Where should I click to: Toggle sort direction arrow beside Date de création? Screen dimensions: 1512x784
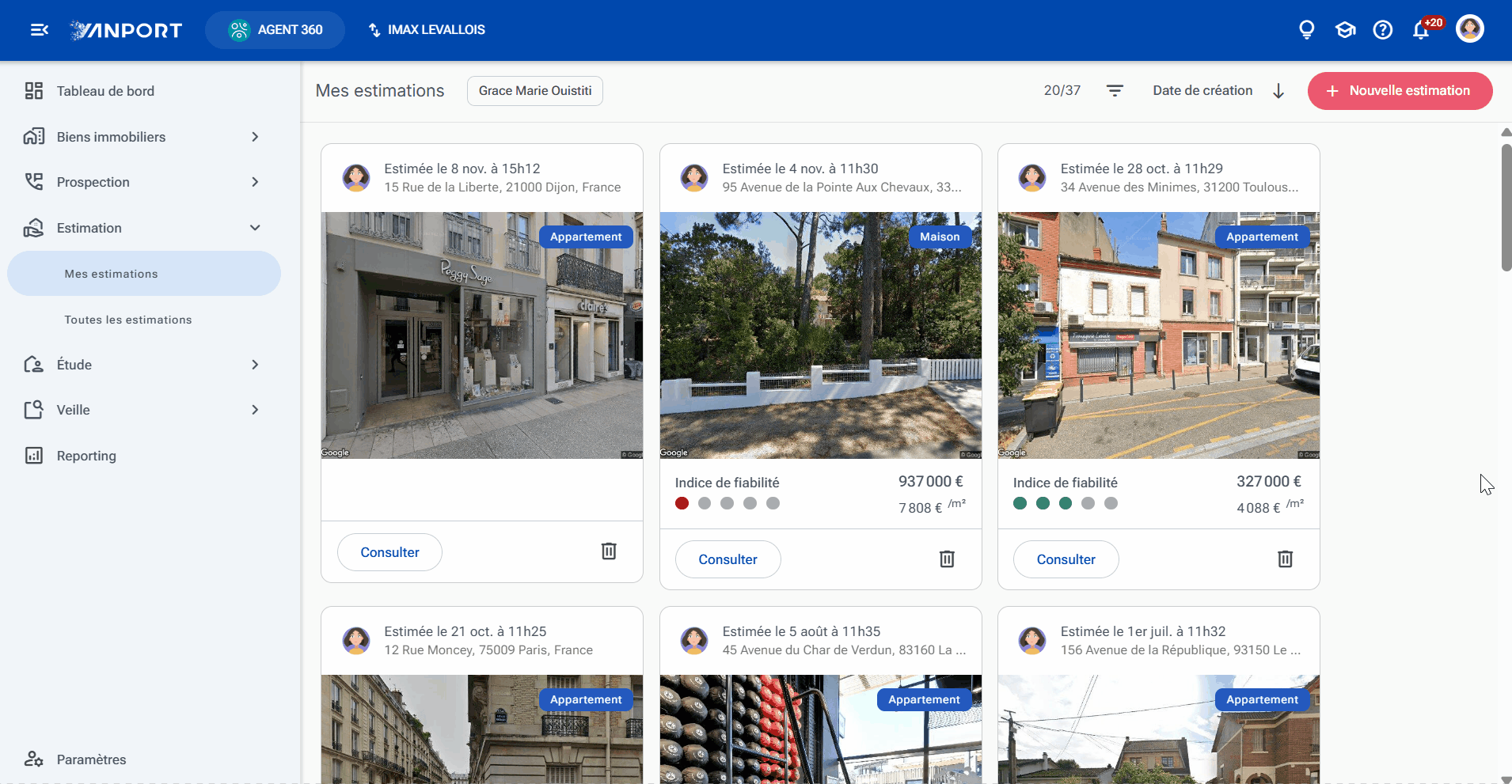pos(1278,91)
